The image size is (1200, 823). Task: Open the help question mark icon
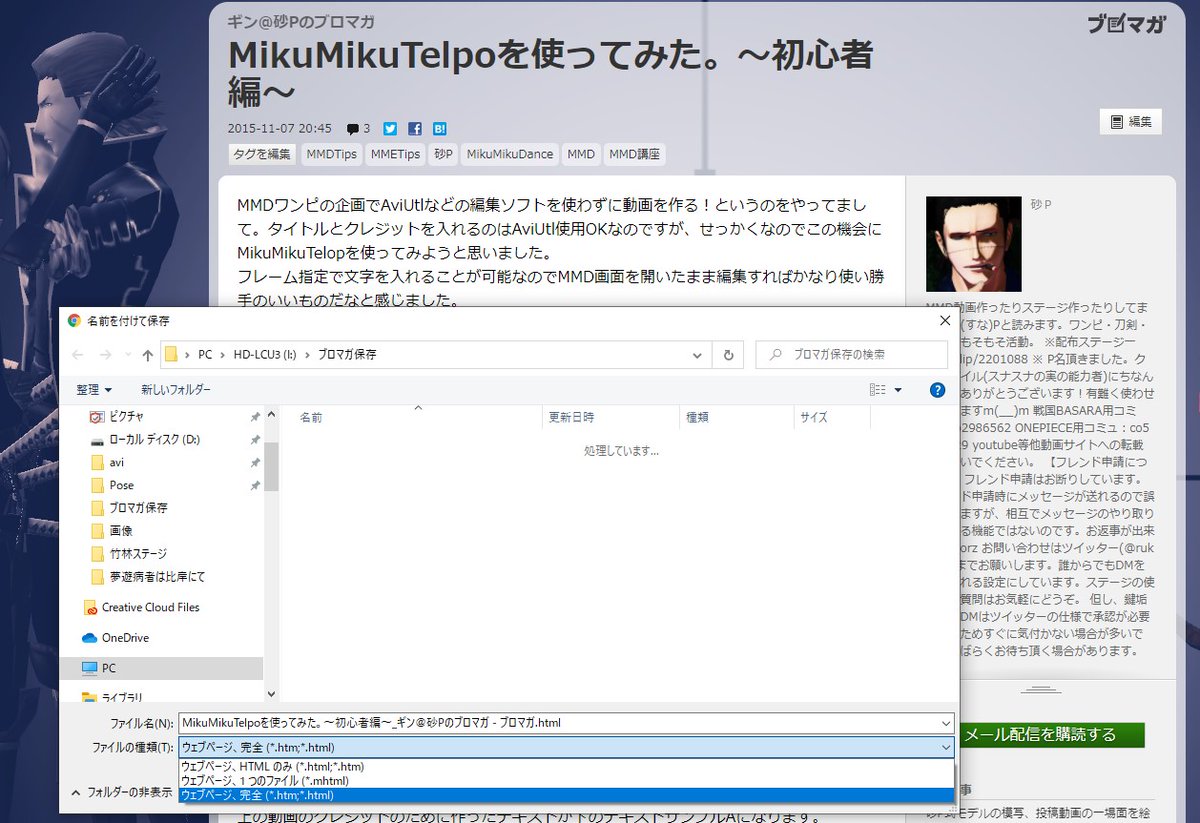pos(938,390)
